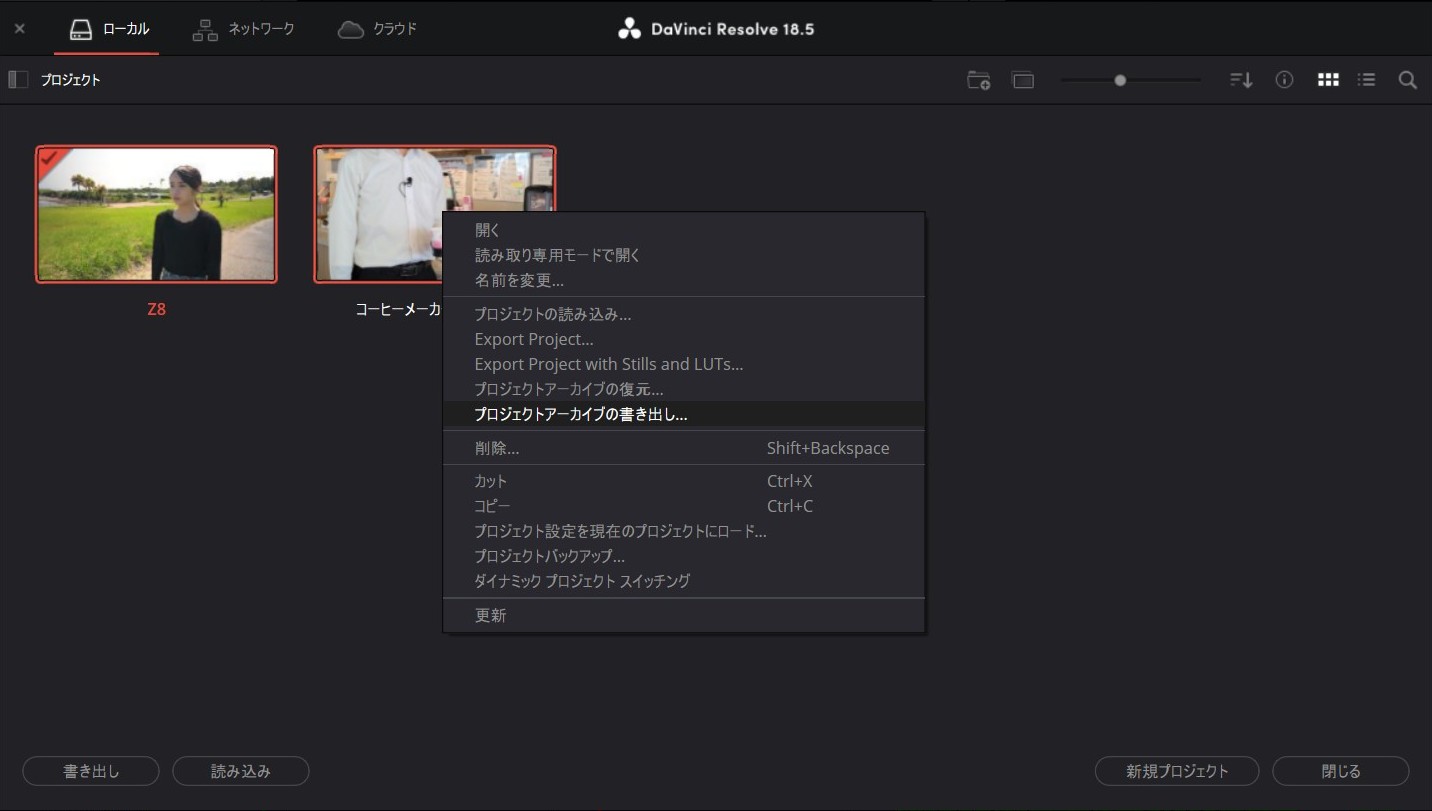Switch to the ネットワーク tab
This screenshot has width=1432, height=811.
243,28
